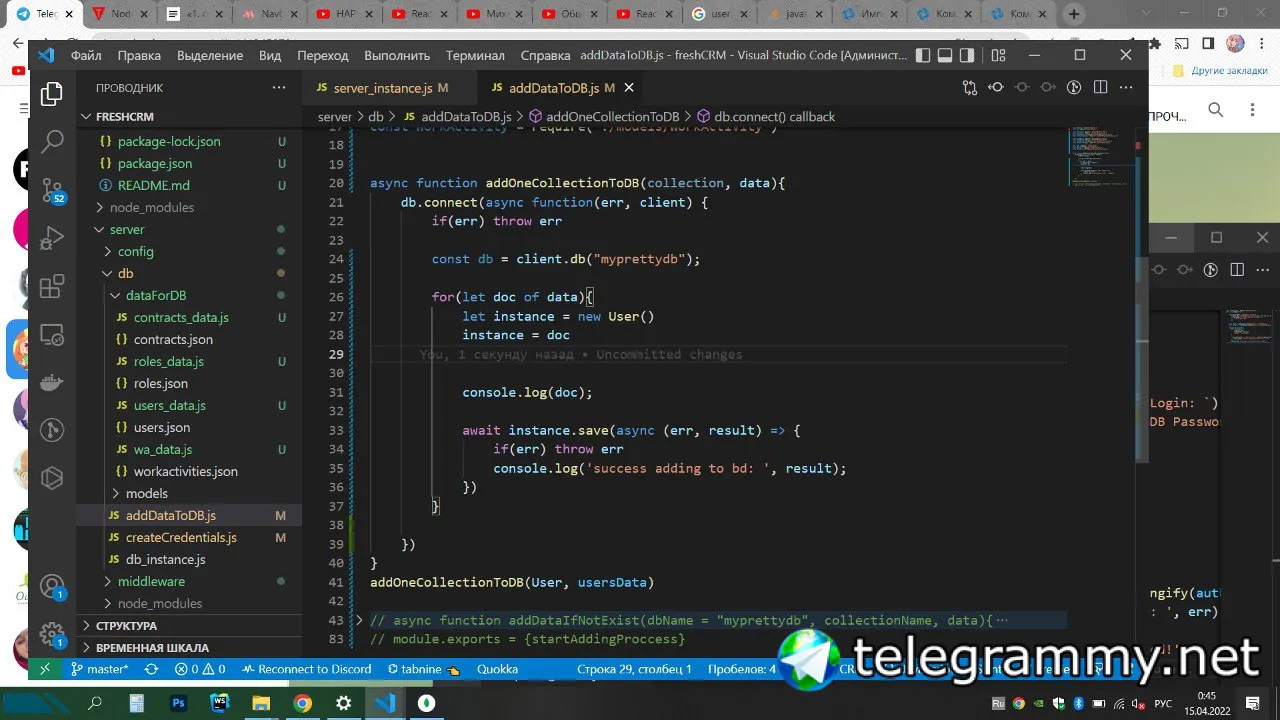Viewport: 1280px width, 720px height.
Task: Expand the ВРЕМЕННАЯ ШКАЛА timeline section
Action: pyautogui.click(x=189, y=647)
